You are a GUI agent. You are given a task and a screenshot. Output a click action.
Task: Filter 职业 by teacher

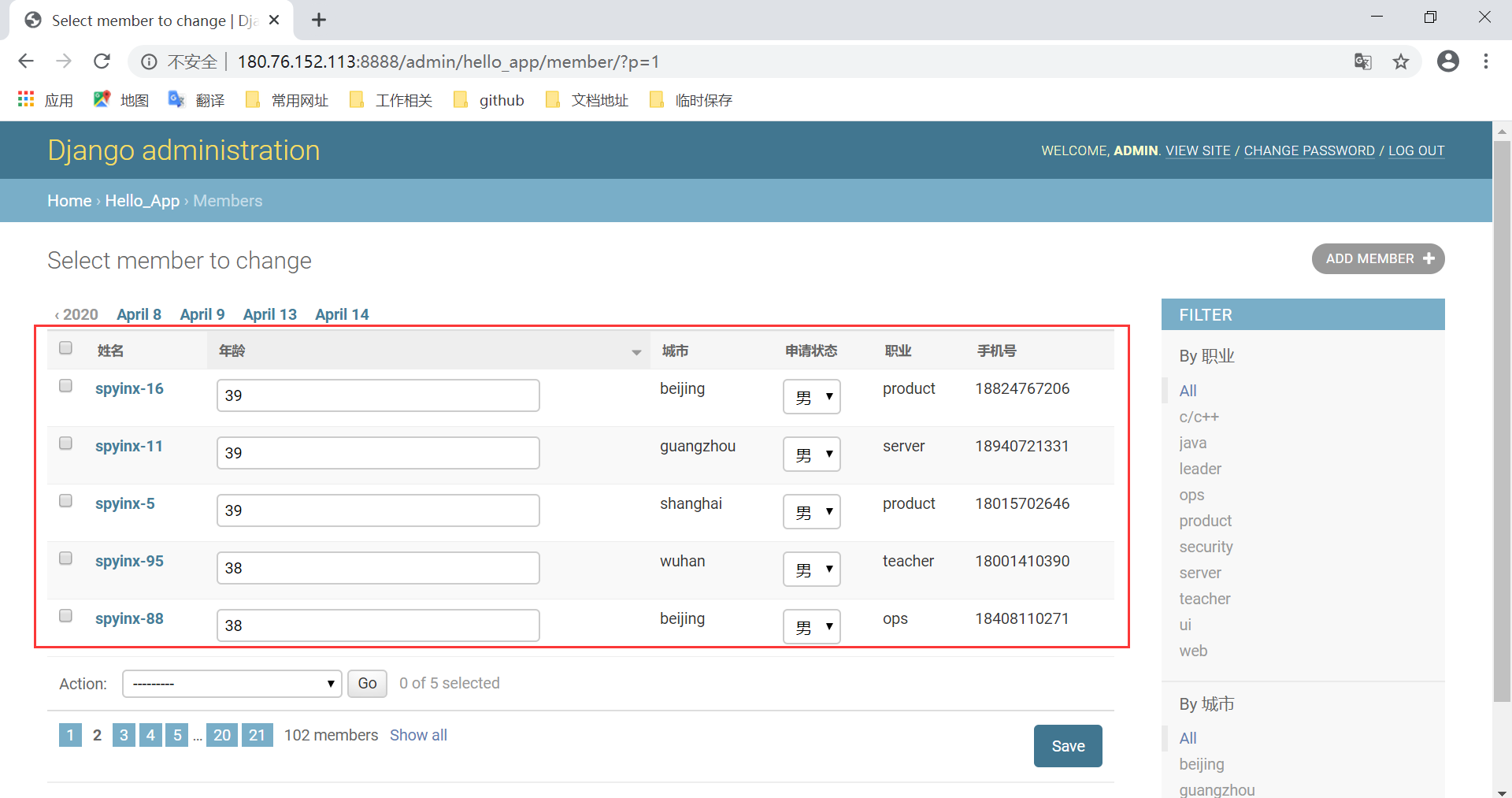coord(1204,599)
